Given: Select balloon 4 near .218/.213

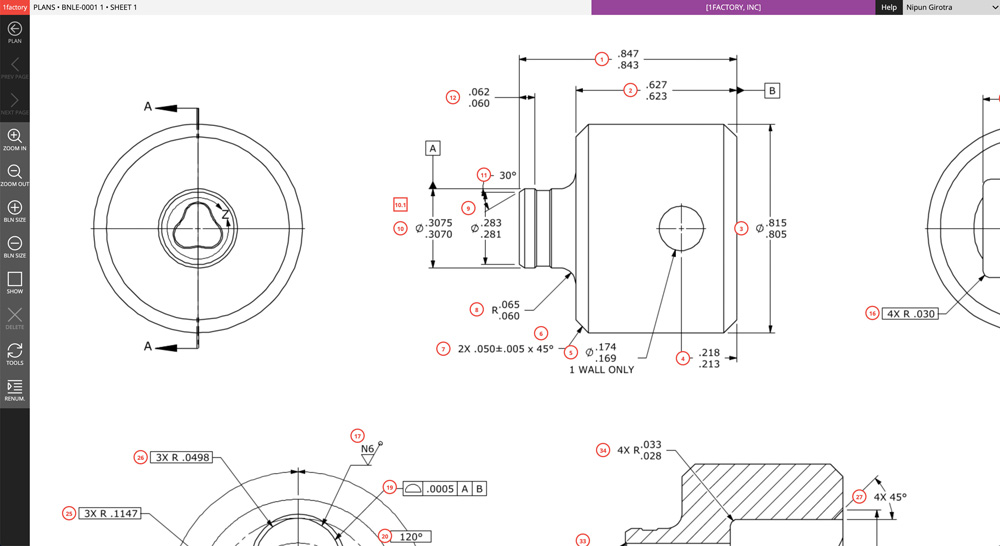Looking at the screenshot, I should pyautogui.click(x=682, y=358).
